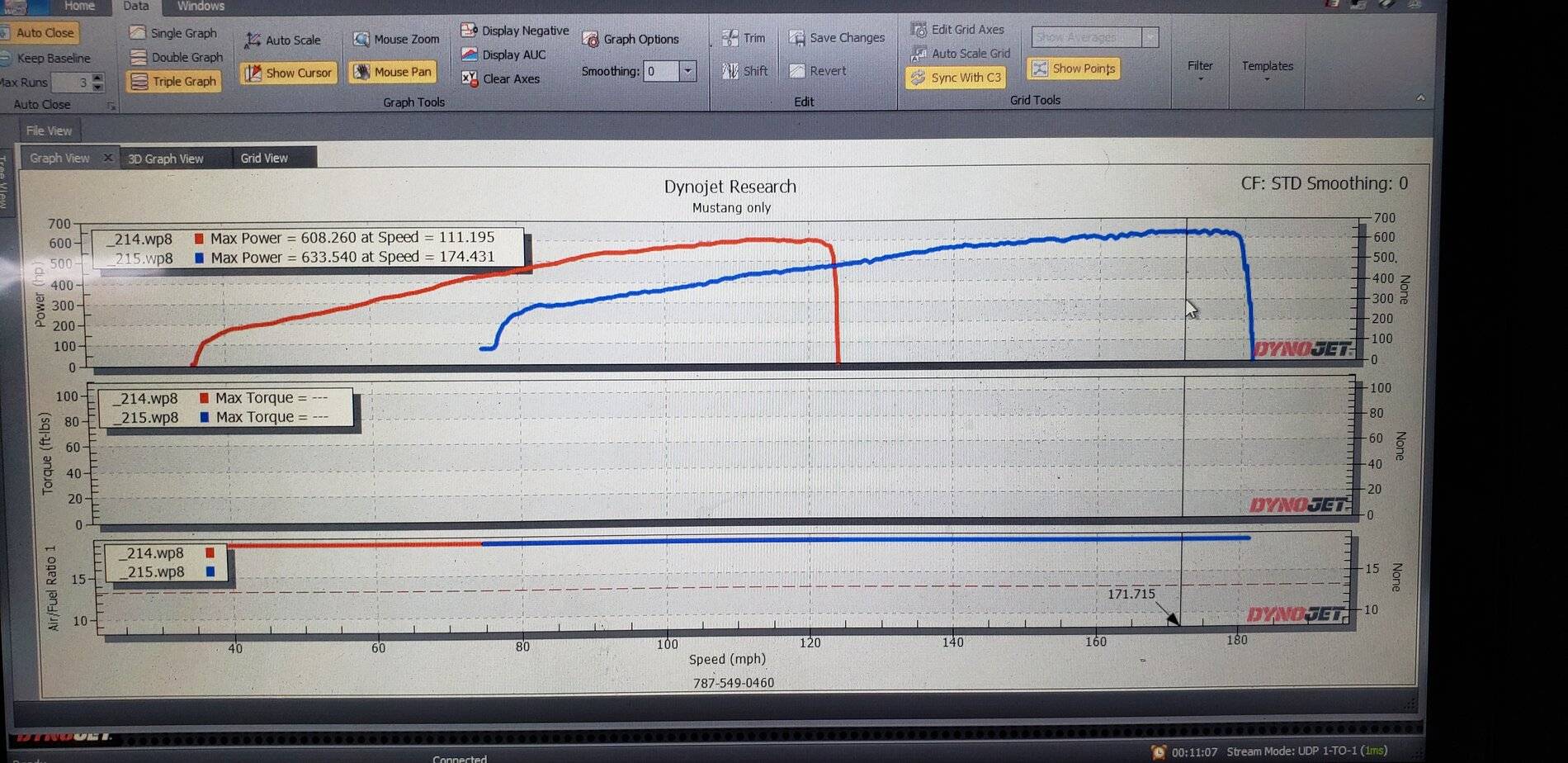
Task: Open the Smoothing value dropdown
Action: [x=687, y=71]
